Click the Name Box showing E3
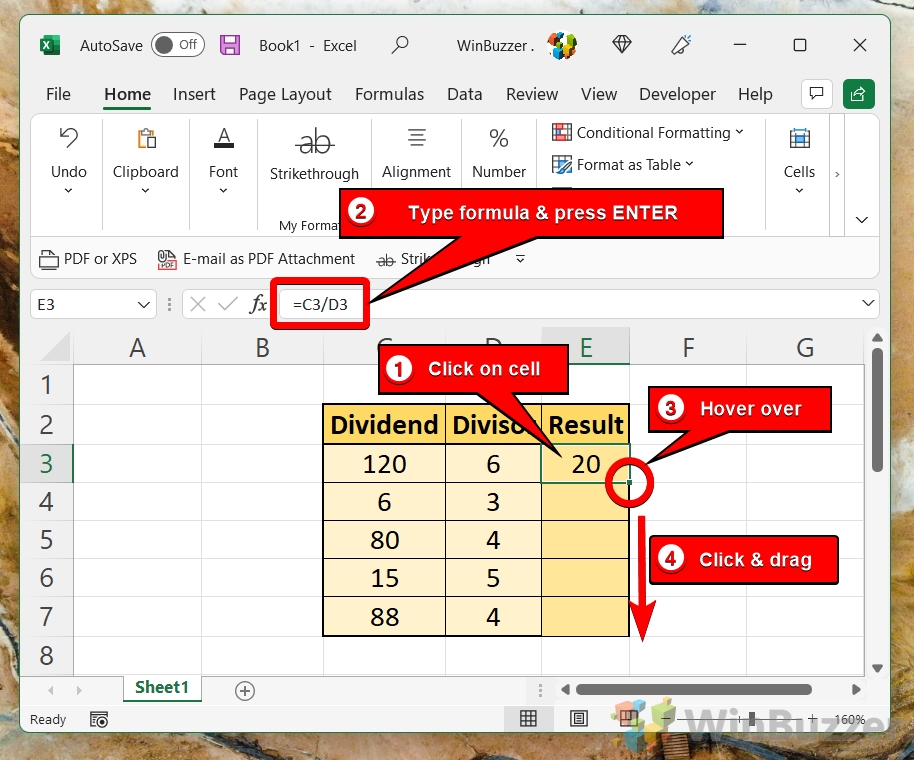The image size is (914, 760). [x=84, y=304]
